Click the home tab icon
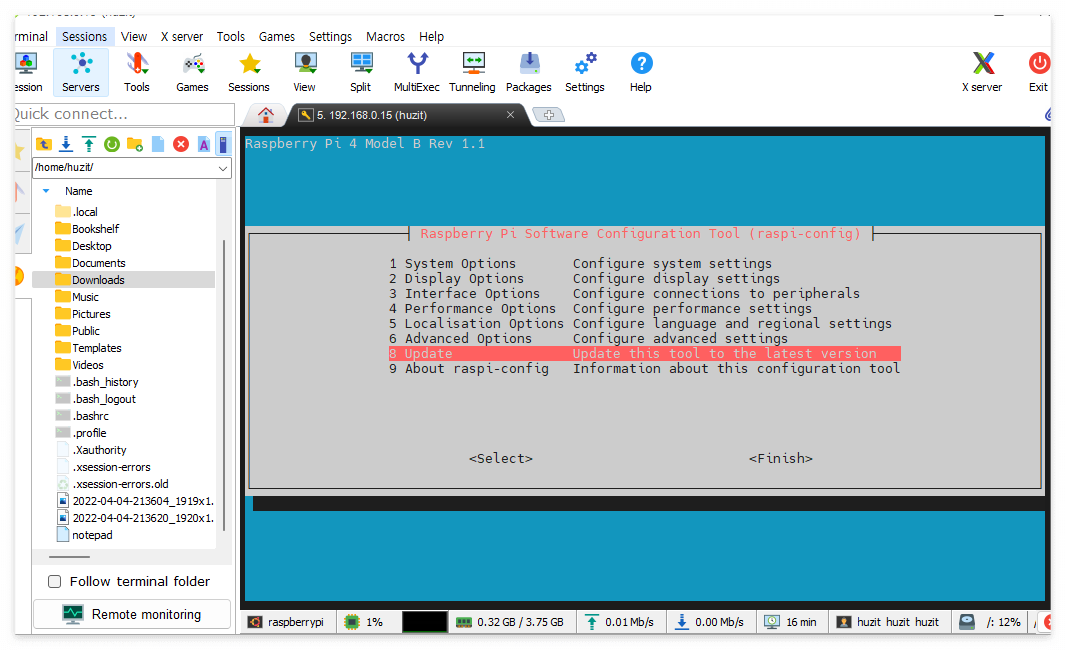This screenshot has height=650, width=1066. pos(266,115)
